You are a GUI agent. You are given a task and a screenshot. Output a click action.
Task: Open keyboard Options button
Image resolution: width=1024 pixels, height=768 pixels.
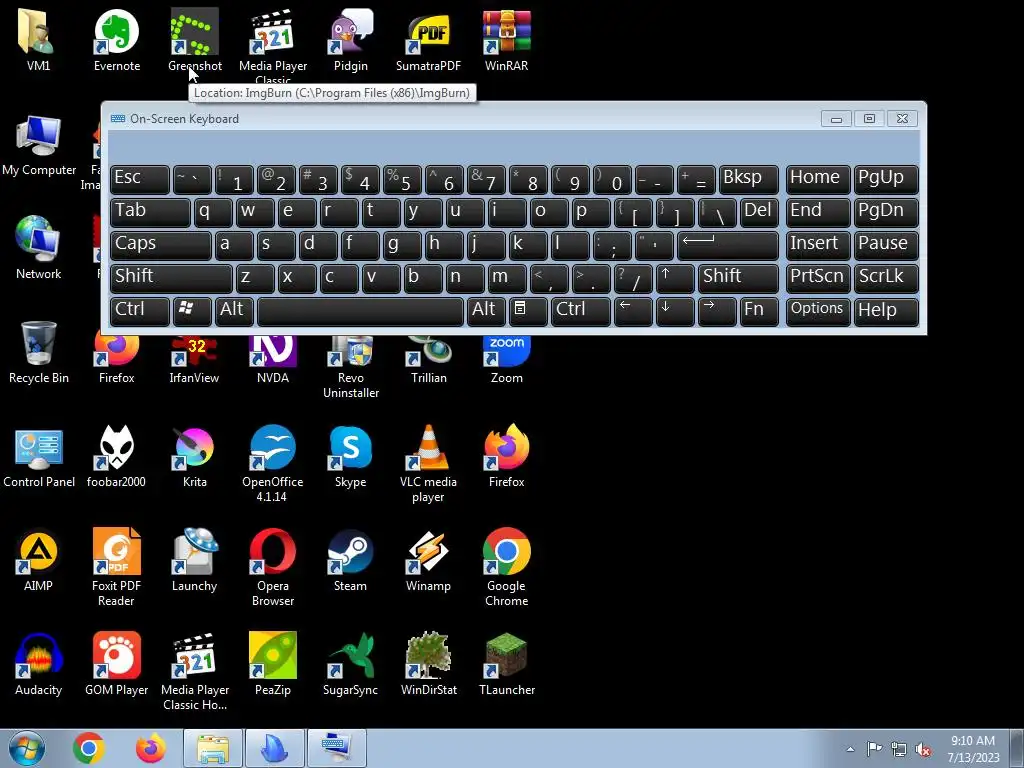[x=818, y=311]
